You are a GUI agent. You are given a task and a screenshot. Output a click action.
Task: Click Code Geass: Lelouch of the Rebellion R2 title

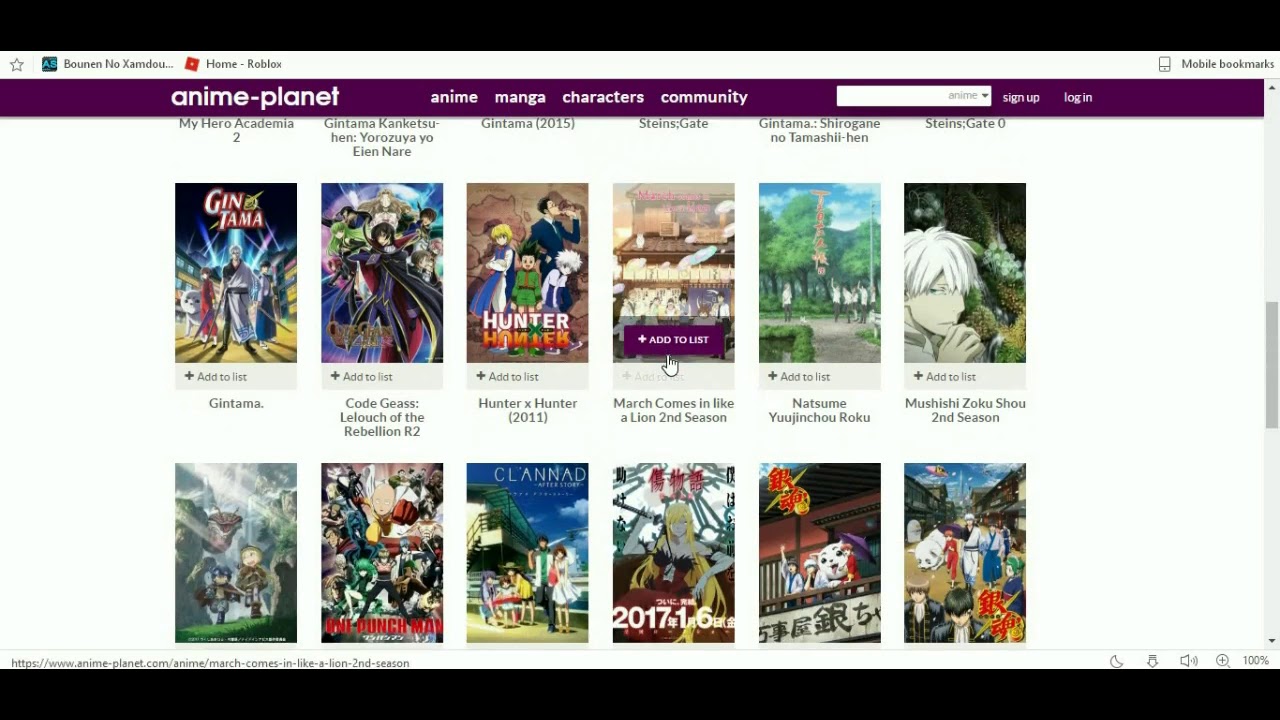[x=382, y=417]
